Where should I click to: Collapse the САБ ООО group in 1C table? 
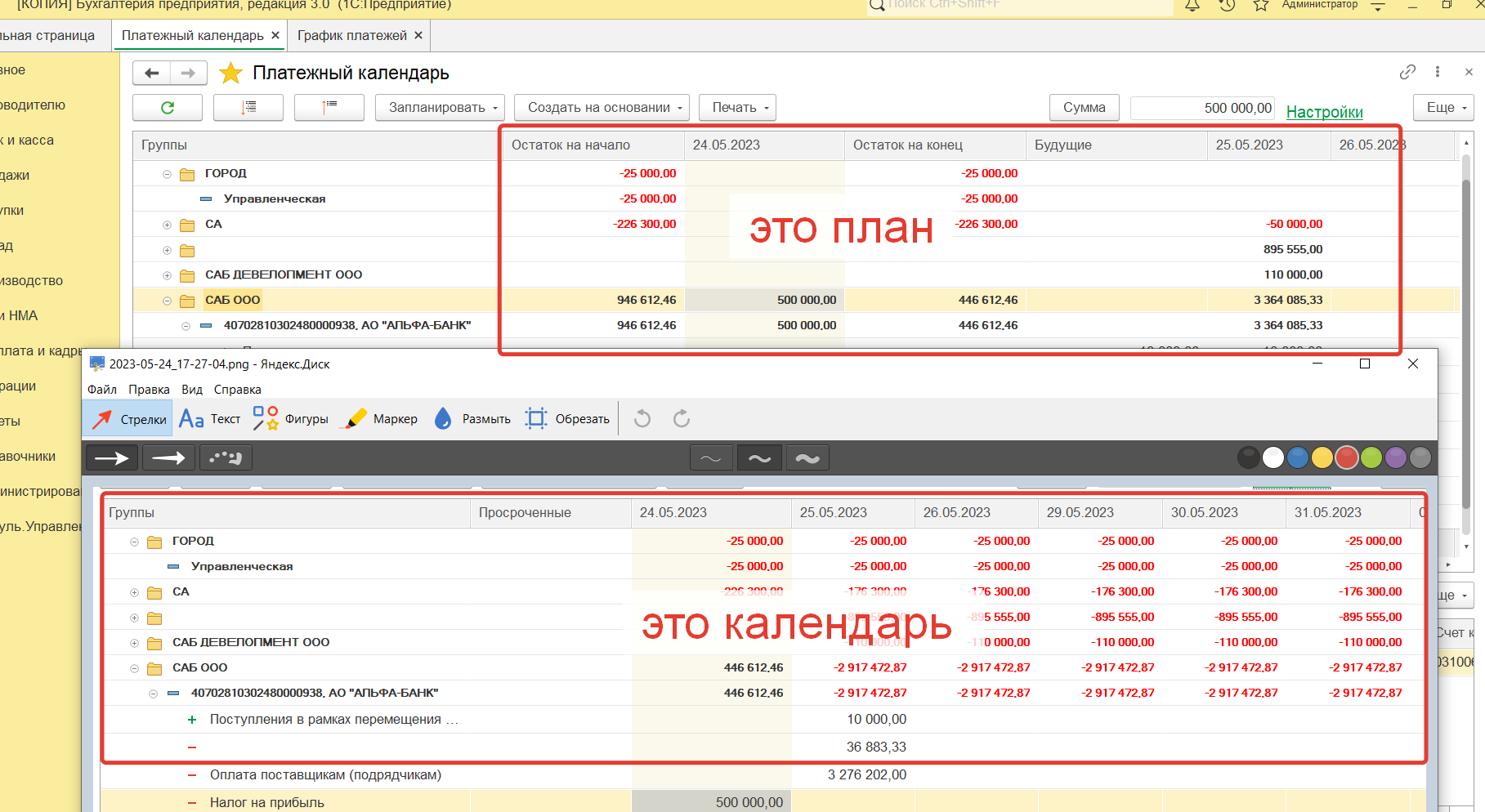pos(167,301)
